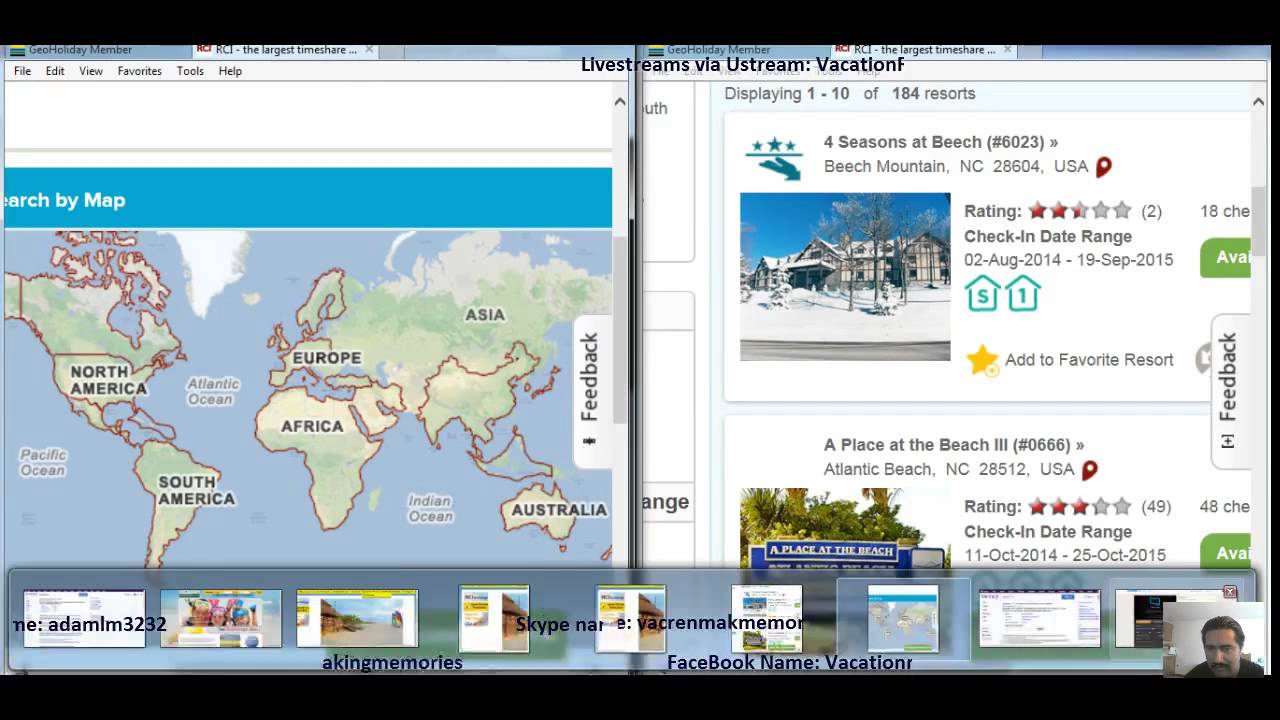Click the Add to Favorite star icon
Image resolution: width=1280 pixels, height=720 pixels.
pyautogui.click(x=982, y=360)
